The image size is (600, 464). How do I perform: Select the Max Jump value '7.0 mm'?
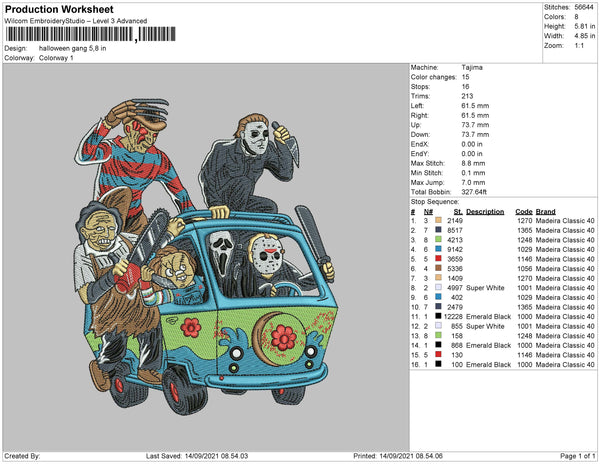coord(473,182)
